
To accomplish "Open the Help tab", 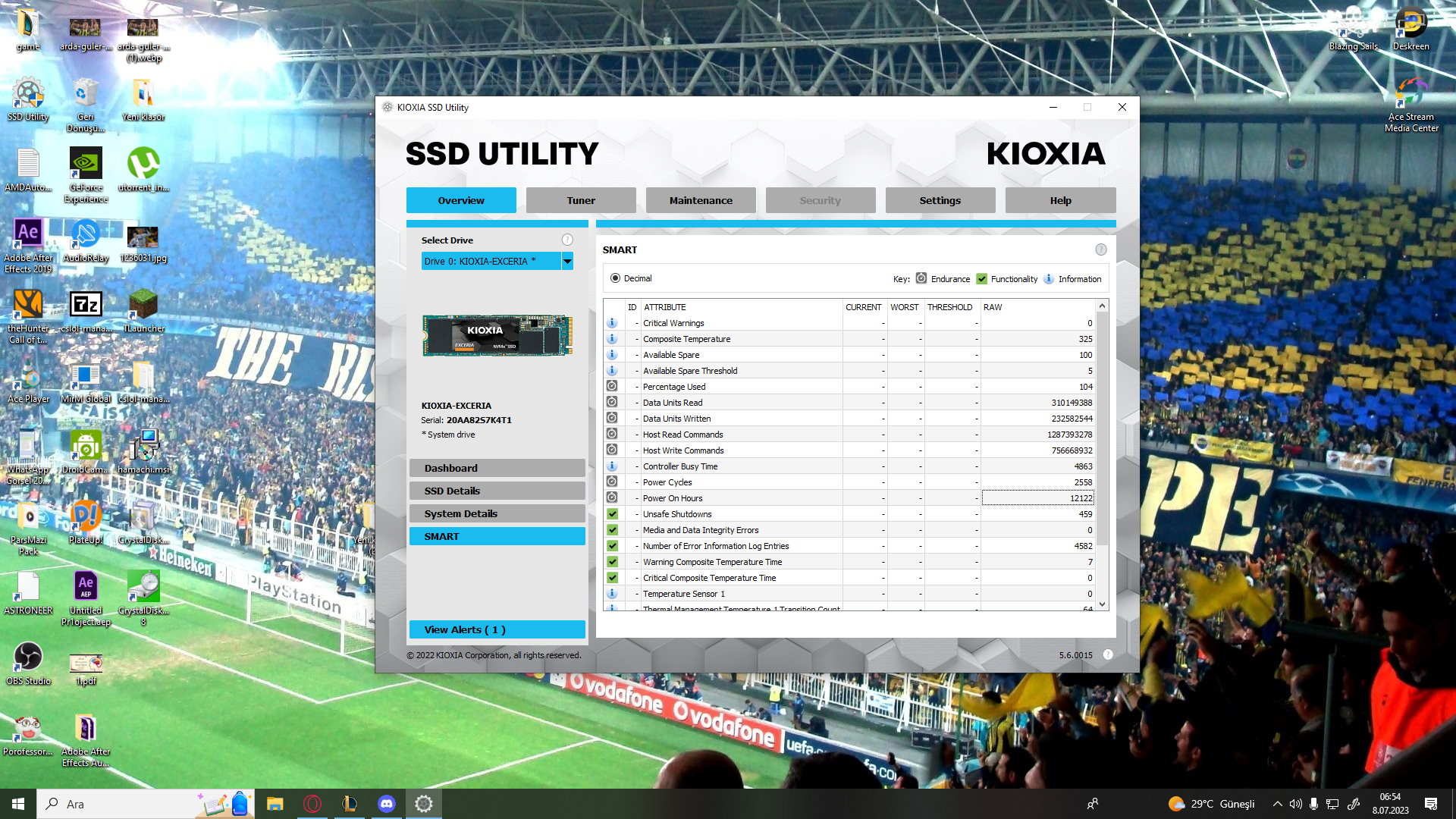I will 1061,200.
